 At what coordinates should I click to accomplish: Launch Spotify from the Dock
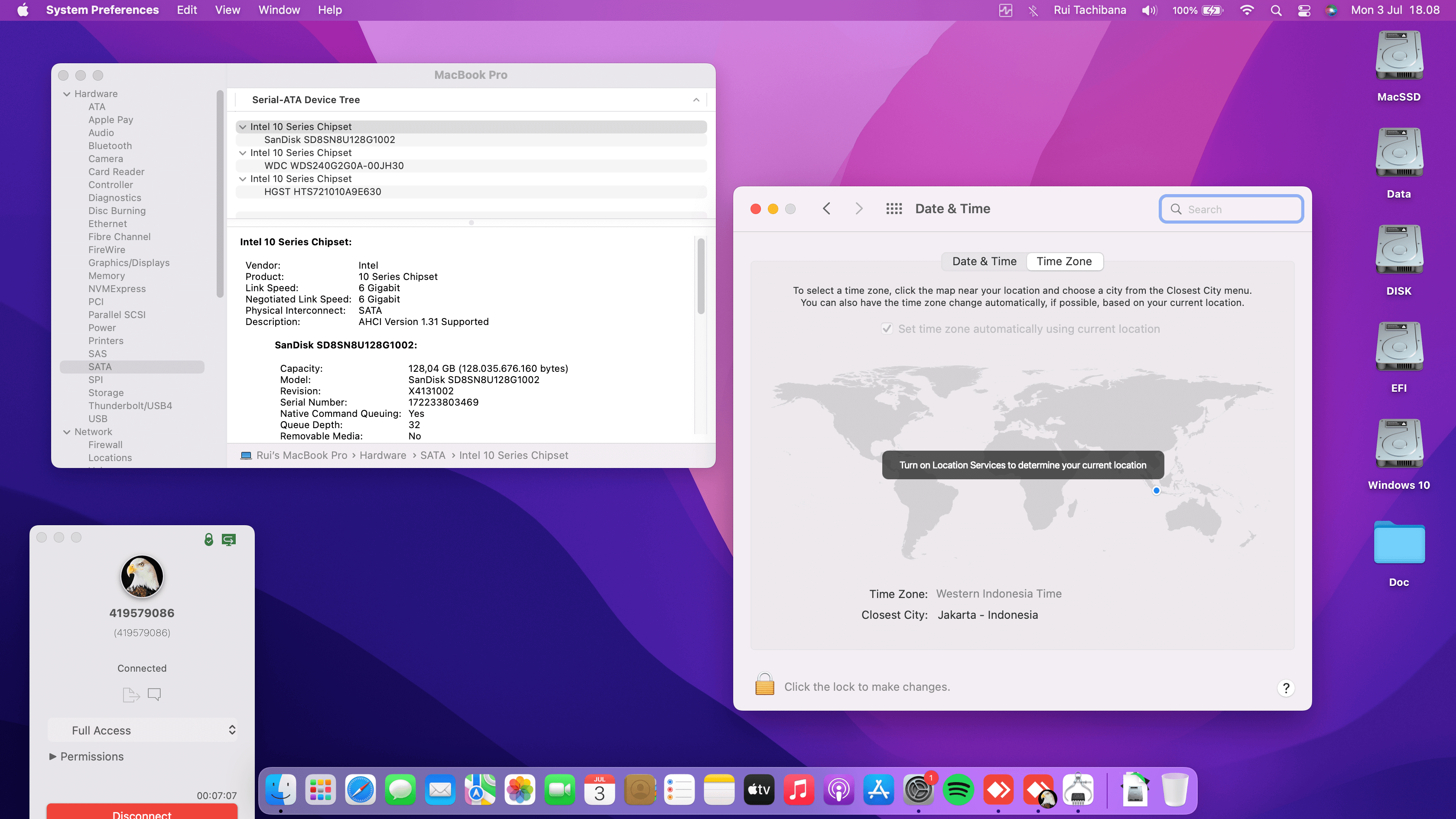[x=958, y=790]
